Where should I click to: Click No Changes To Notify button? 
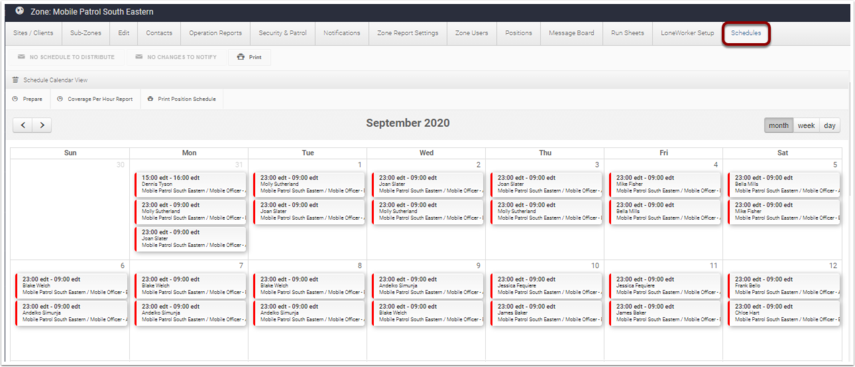[x=176, y=57]
